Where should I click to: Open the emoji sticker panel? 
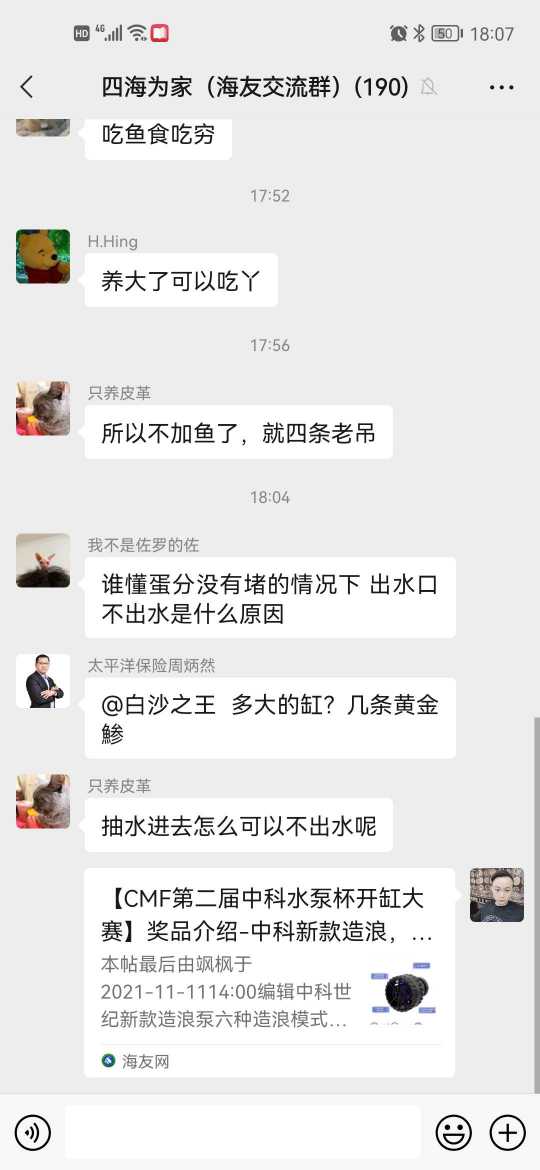point(453,1133)
